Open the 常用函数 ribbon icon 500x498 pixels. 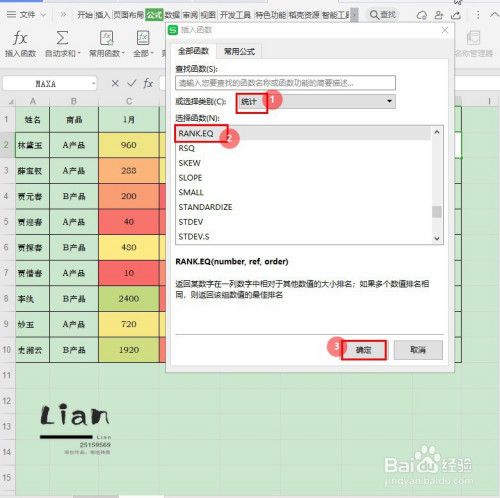(107, 38)
